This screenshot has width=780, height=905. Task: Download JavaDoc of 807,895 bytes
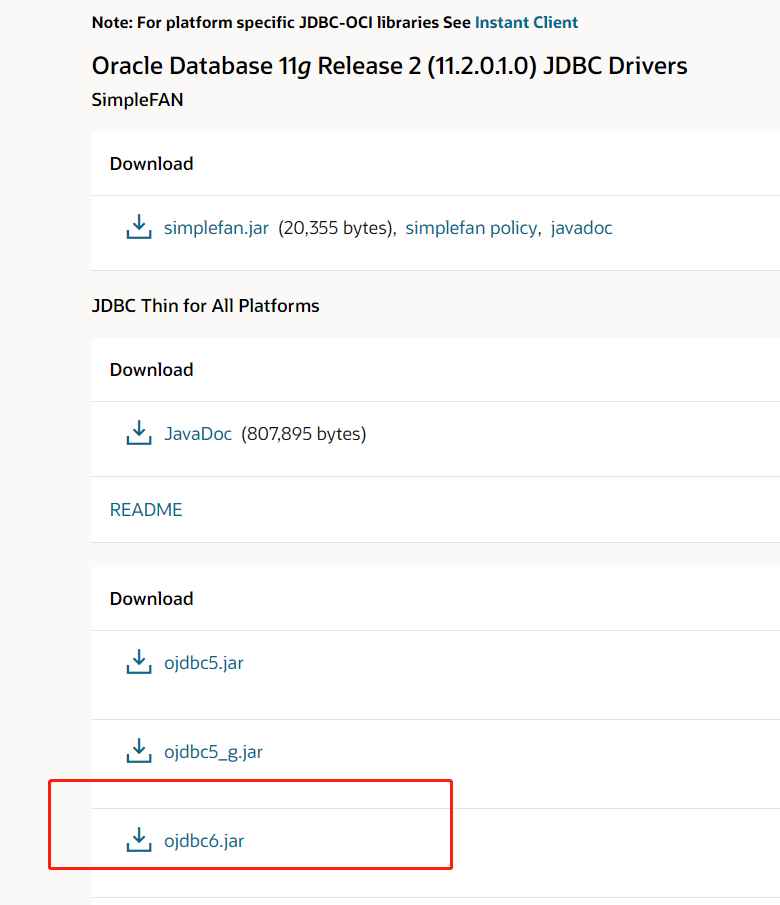[198, 434]
